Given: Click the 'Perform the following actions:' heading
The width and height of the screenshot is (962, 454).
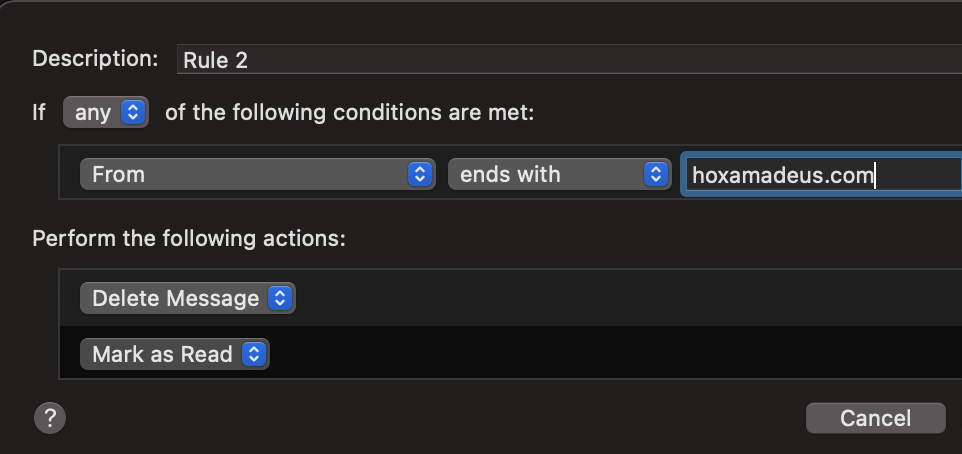Looking at the screenshot, I should pyautogui.click(x=189, y=239).
